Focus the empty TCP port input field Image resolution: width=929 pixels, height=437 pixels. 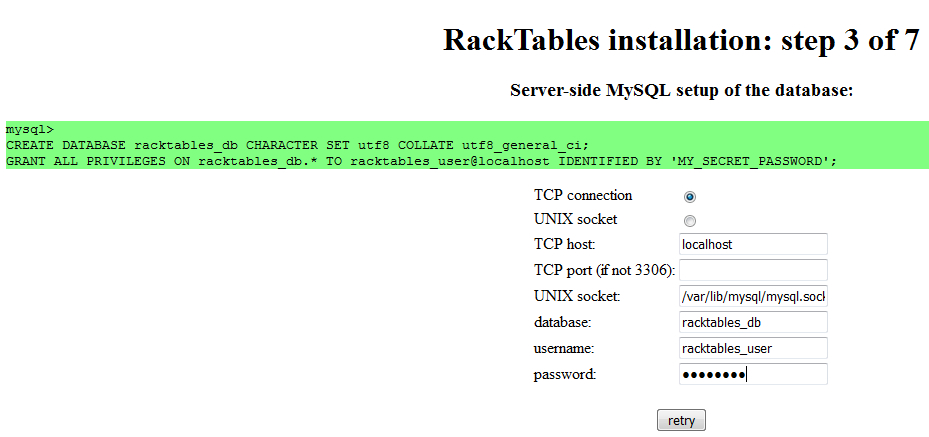point(753,270)
